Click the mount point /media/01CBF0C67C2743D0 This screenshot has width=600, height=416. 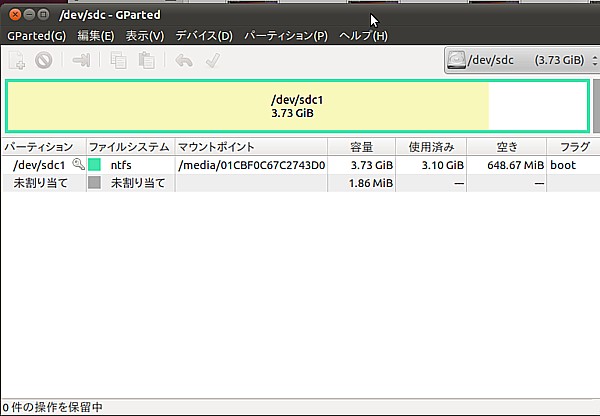[x=251, y=165]
